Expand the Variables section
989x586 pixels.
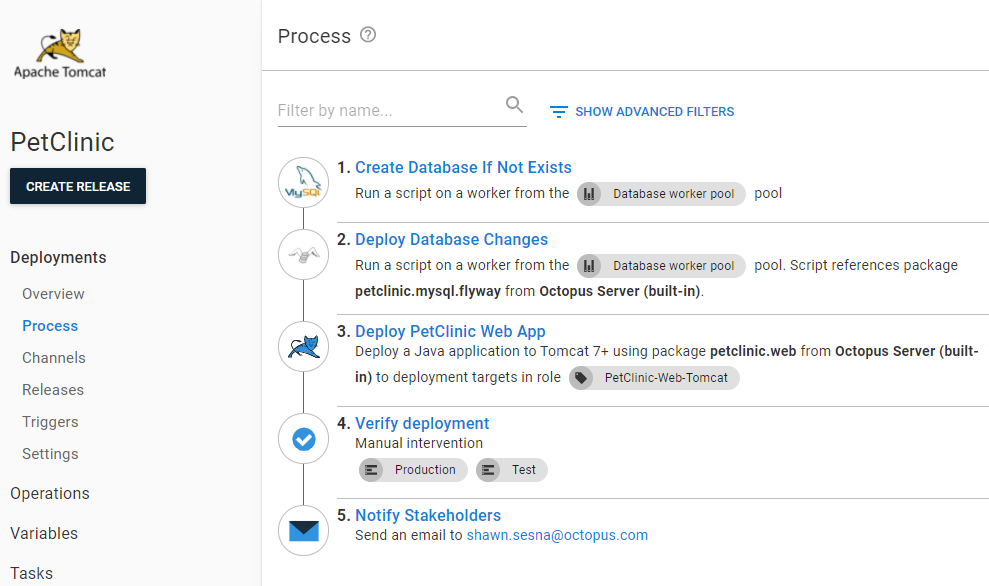(44, 533)
